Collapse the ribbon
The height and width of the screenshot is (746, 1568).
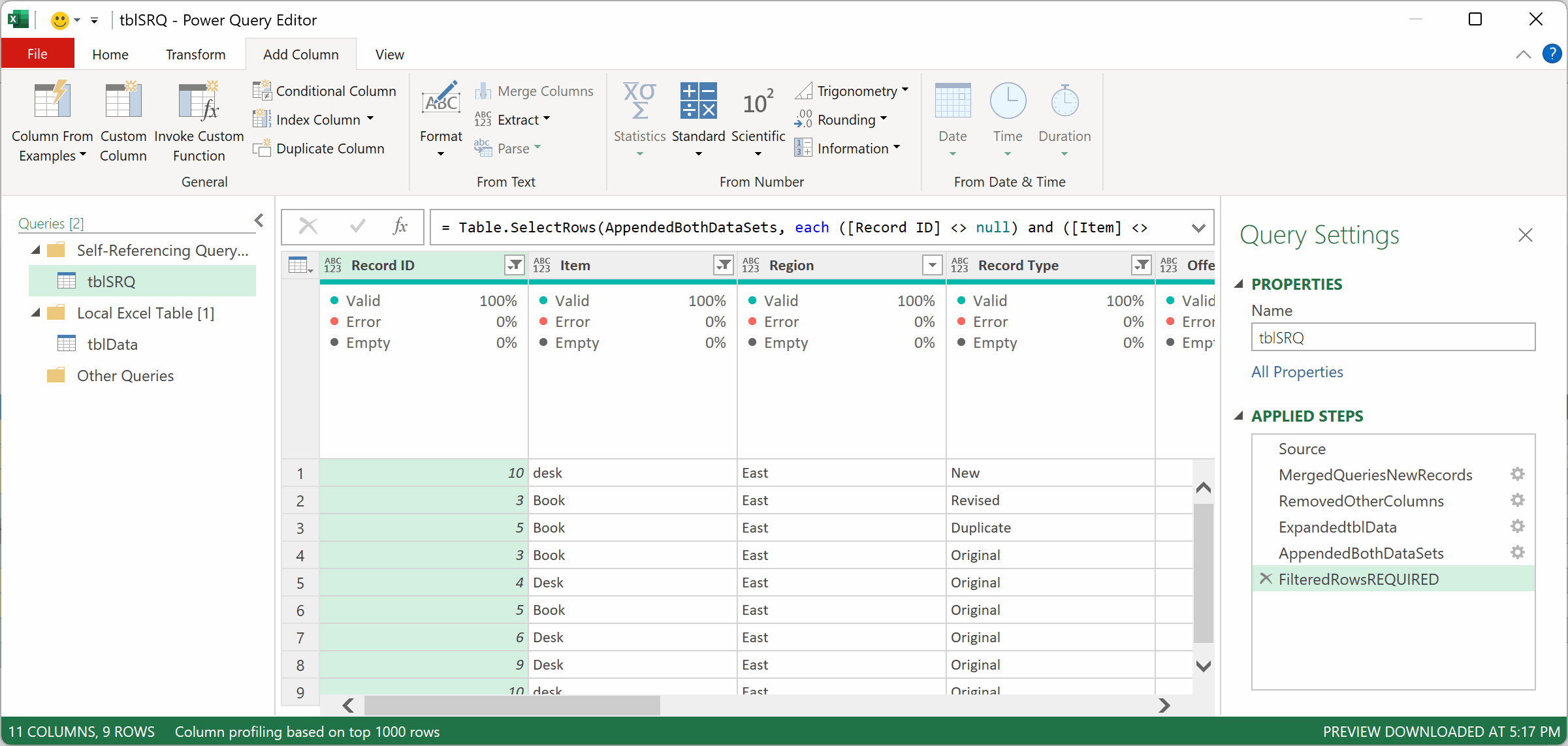coord(1523,54)
